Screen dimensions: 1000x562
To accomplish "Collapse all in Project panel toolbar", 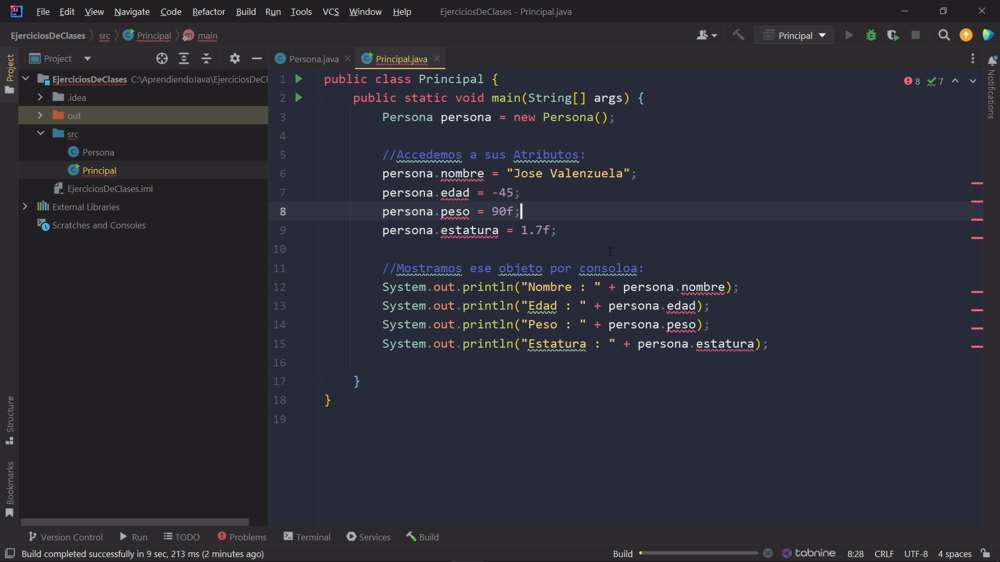I will click(x=206, y=59).
